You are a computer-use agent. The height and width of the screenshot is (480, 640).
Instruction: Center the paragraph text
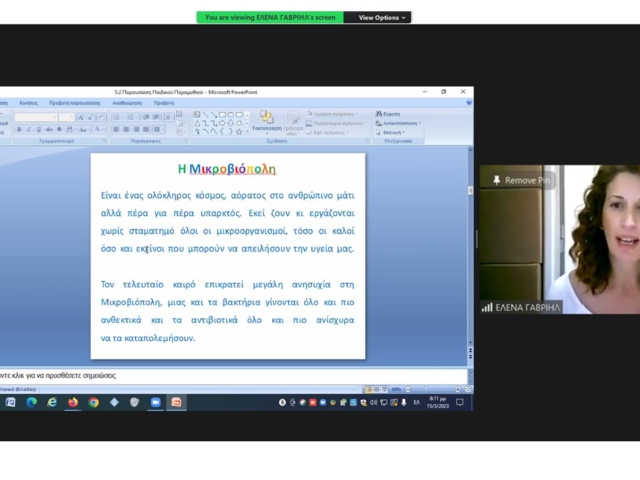126,129
